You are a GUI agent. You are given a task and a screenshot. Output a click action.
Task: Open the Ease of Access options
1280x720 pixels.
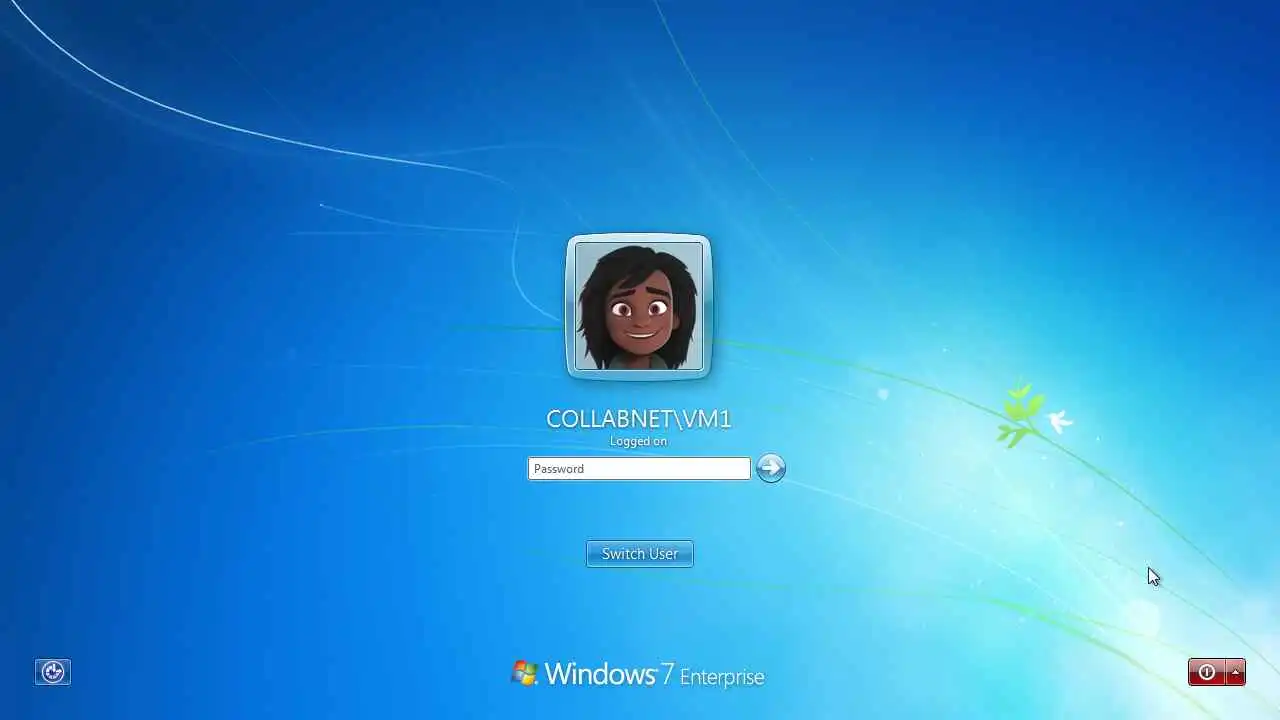click(53, 672)
